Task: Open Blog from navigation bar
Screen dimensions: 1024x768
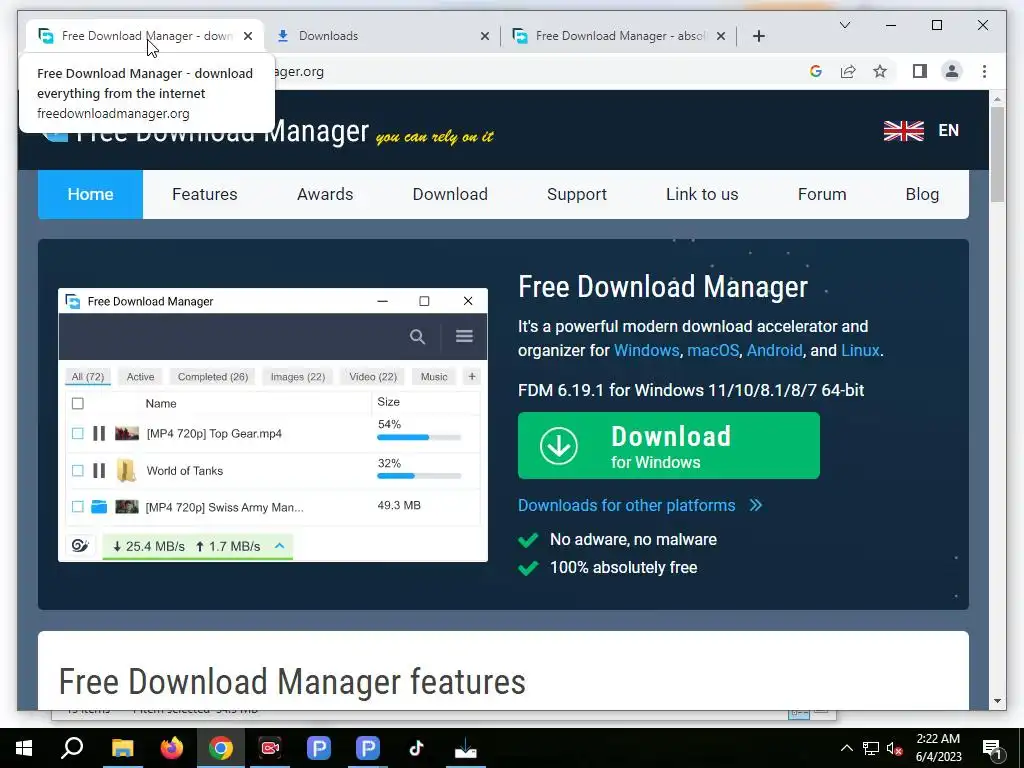Action: pos(922,195)
